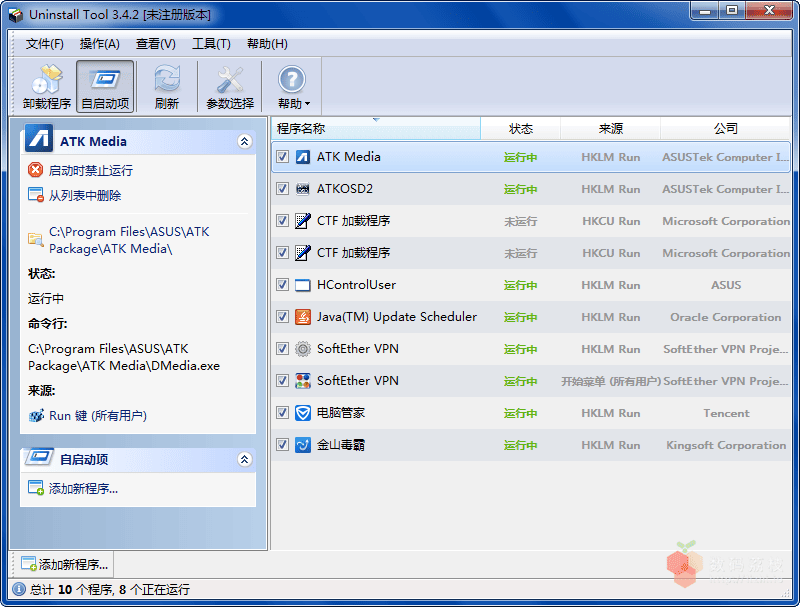Viewport: 800px width, 607px height.
Task: Click the folder icon beside the ASUS path
Action: 36,239
